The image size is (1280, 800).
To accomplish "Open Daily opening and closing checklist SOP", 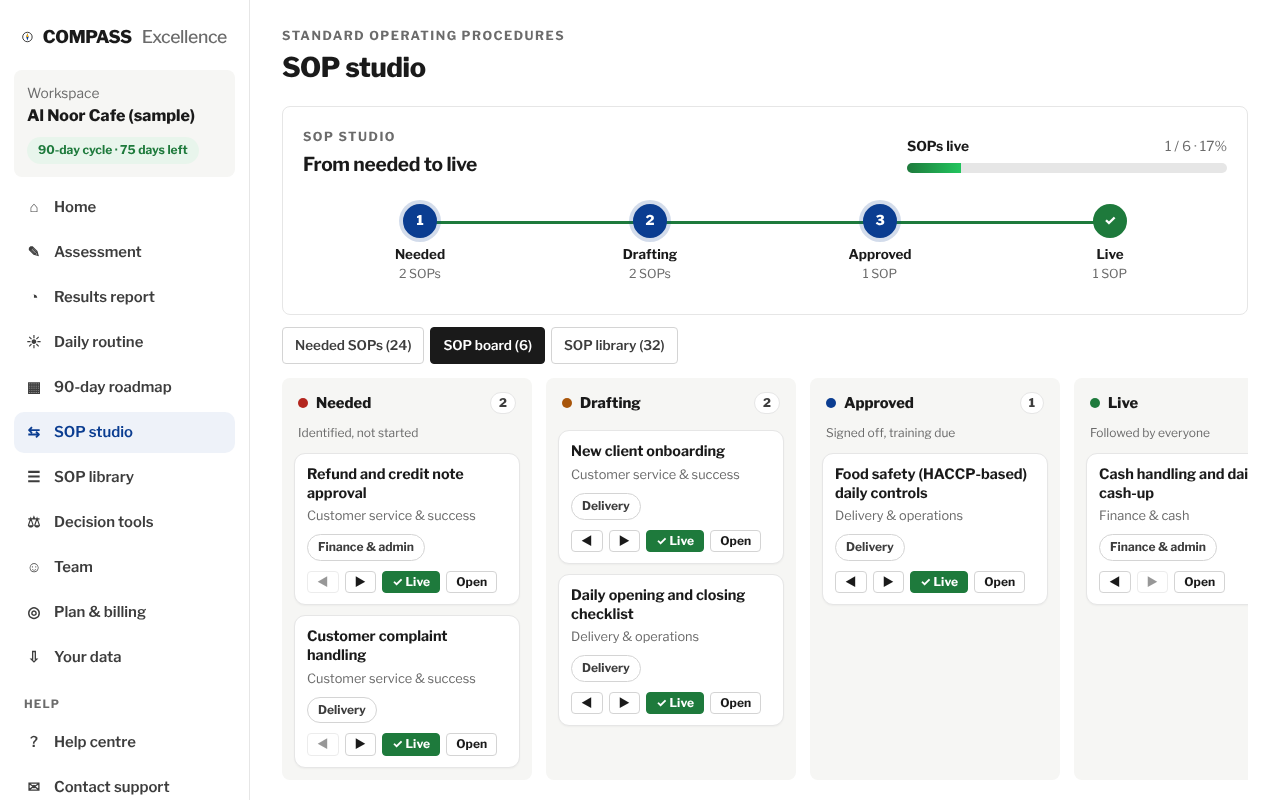I will (735, 703).
